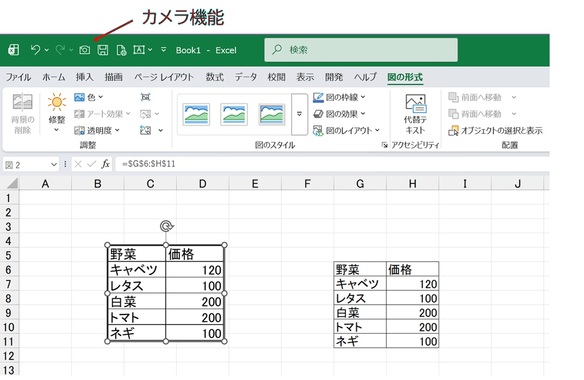Click the Undo arrow icon
Viewport: 584px width, 380px height.
[35, 49]
